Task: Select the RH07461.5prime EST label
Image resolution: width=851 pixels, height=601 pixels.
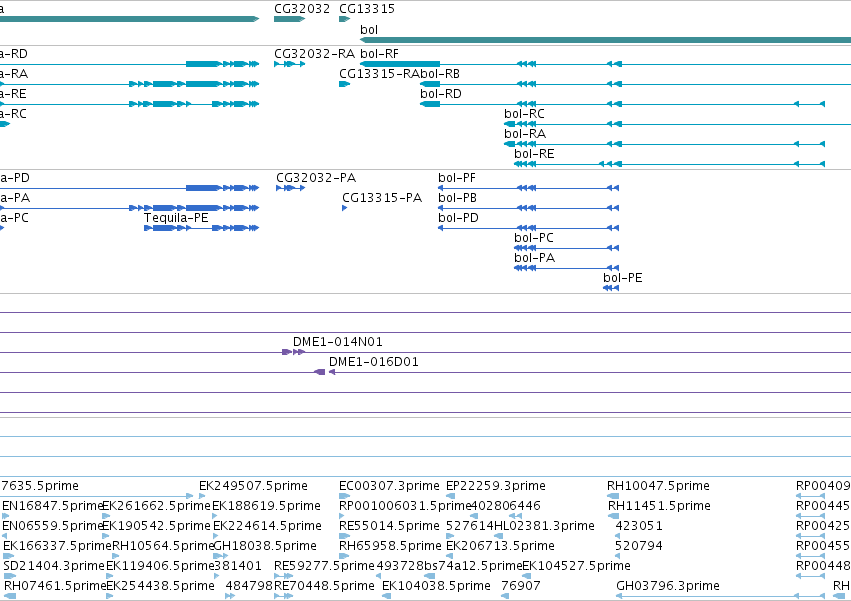Action: (x=55, y=586)
